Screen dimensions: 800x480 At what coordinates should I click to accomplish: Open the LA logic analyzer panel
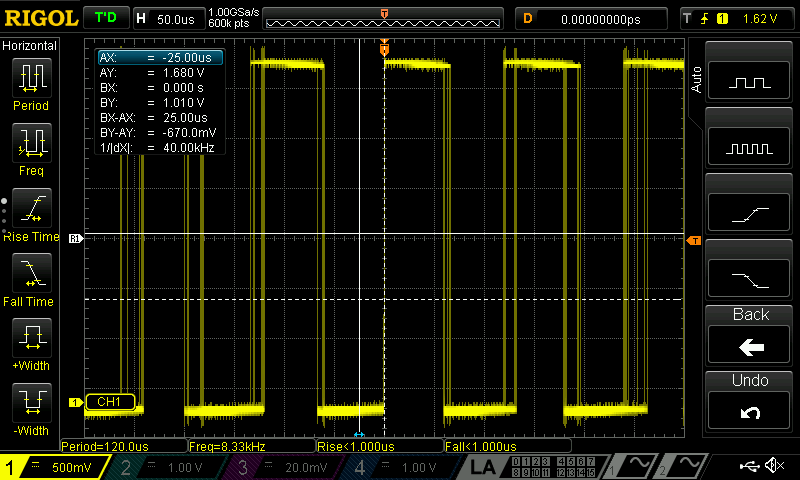[x=483, y=467]
